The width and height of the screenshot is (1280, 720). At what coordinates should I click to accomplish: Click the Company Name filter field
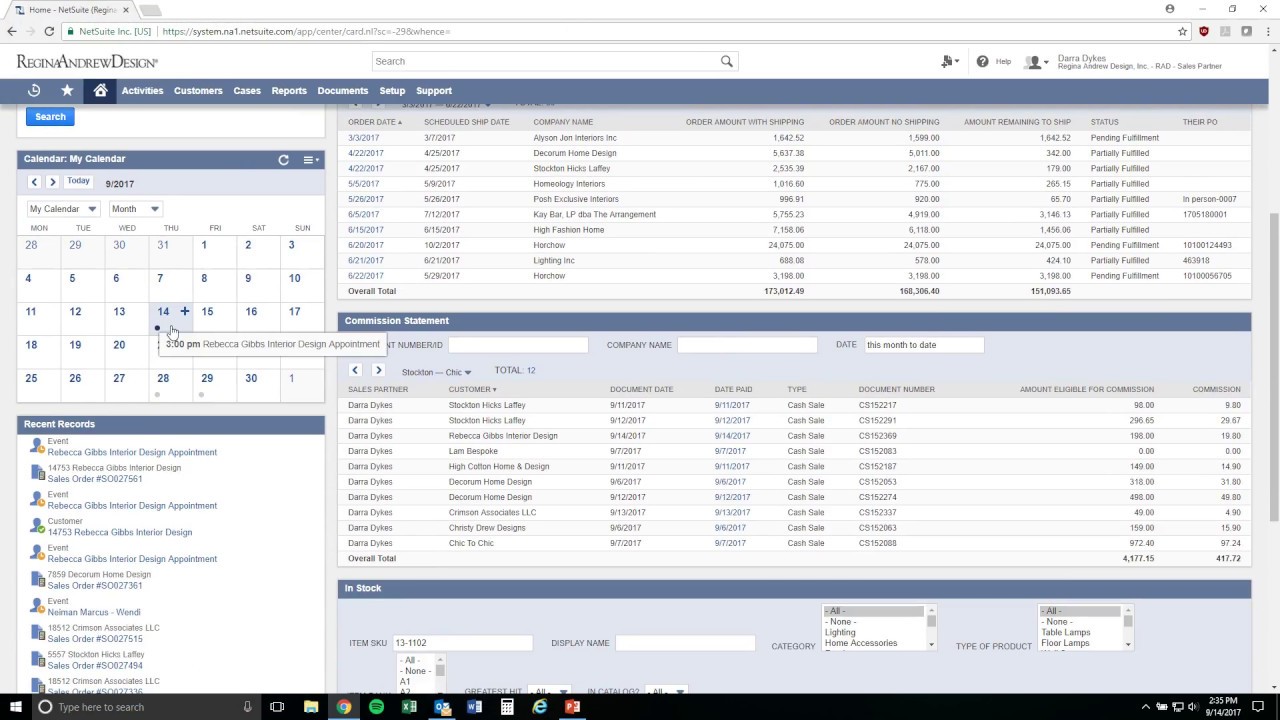747,345
